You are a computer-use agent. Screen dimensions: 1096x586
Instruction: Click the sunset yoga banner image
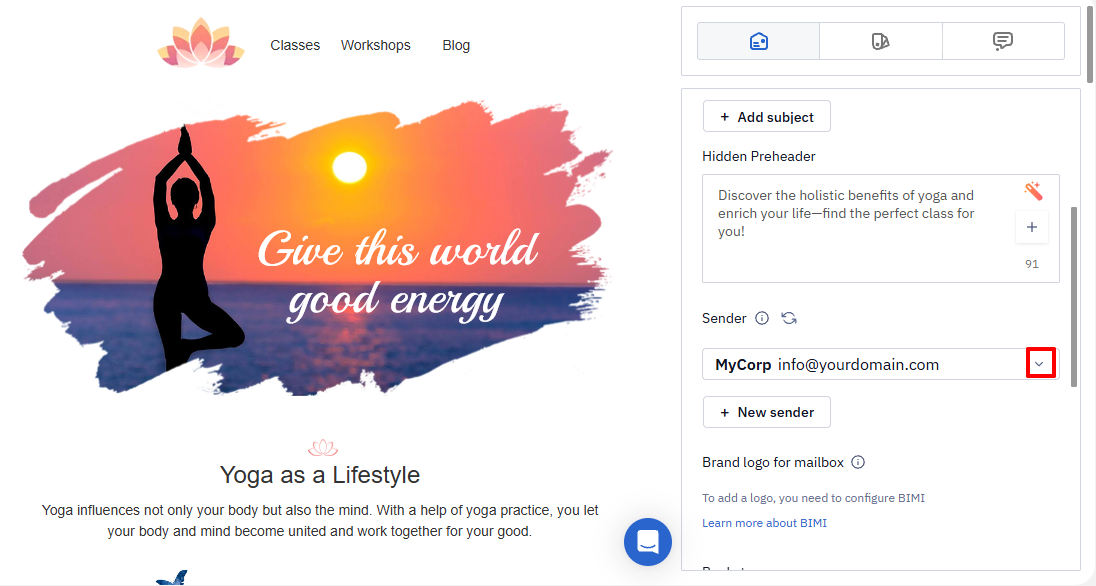(318, 249)
